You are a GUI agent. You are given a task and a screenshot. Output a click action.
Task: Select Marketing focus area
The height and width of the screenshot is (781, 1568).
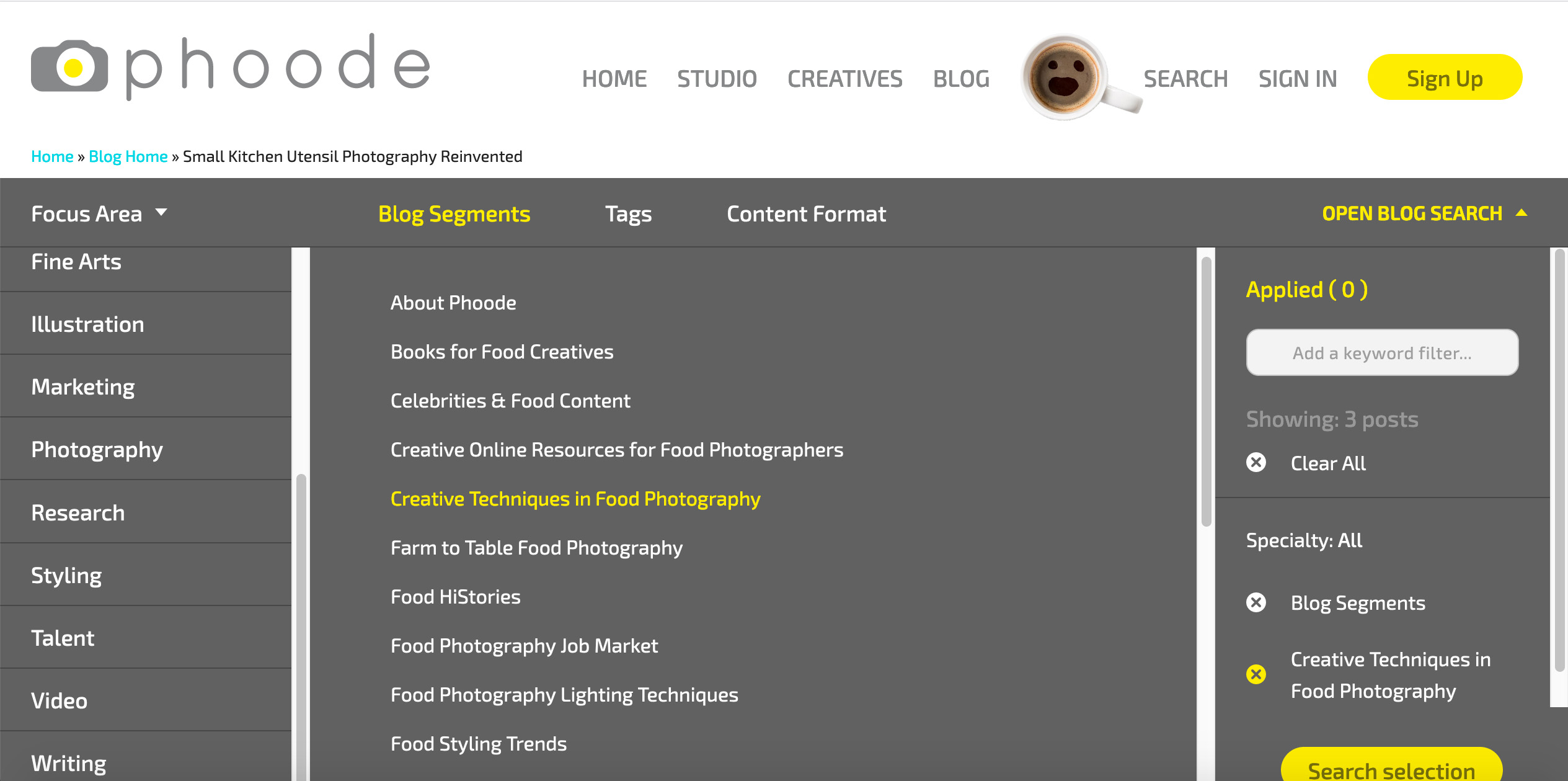pos(146,386)
